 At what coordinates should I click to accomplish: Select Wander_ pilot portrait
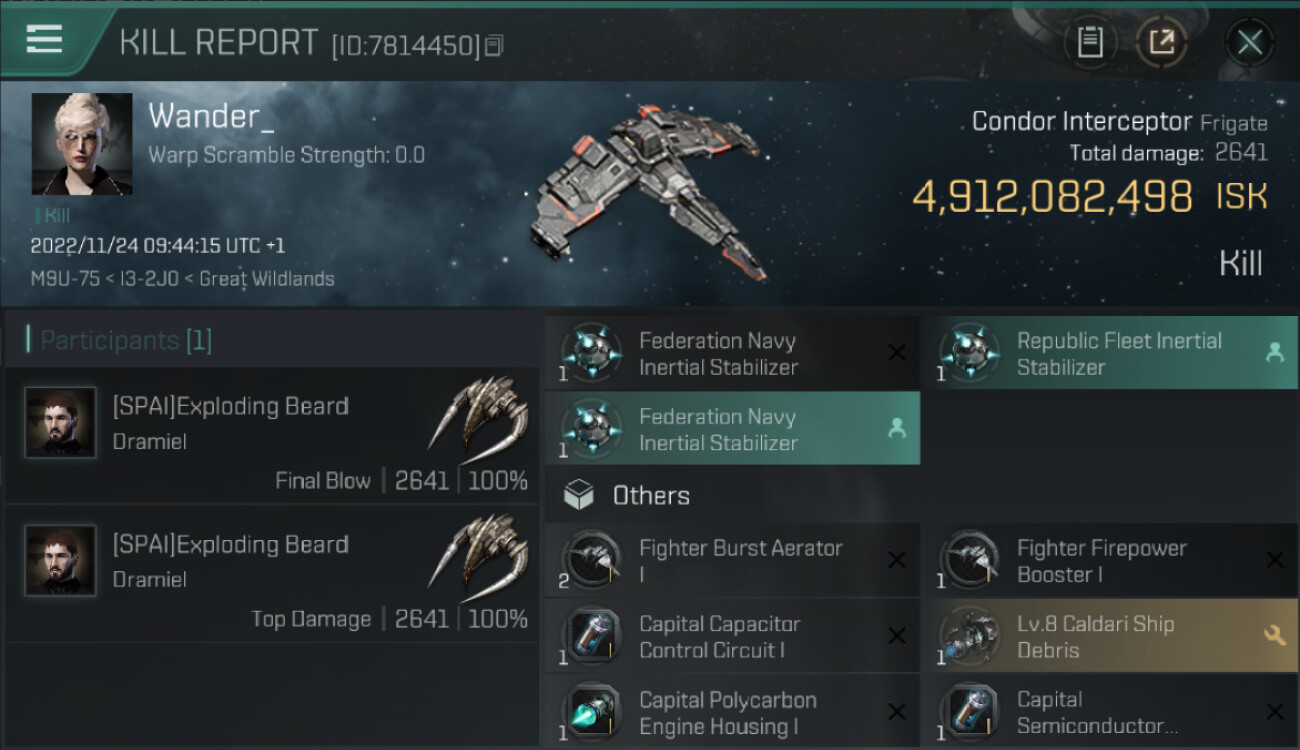coord(82,144)
